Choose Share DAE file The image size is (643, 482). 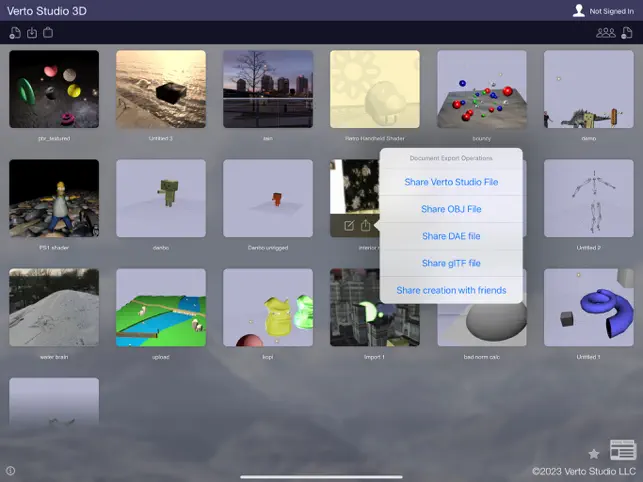click(x=451, y=236)
